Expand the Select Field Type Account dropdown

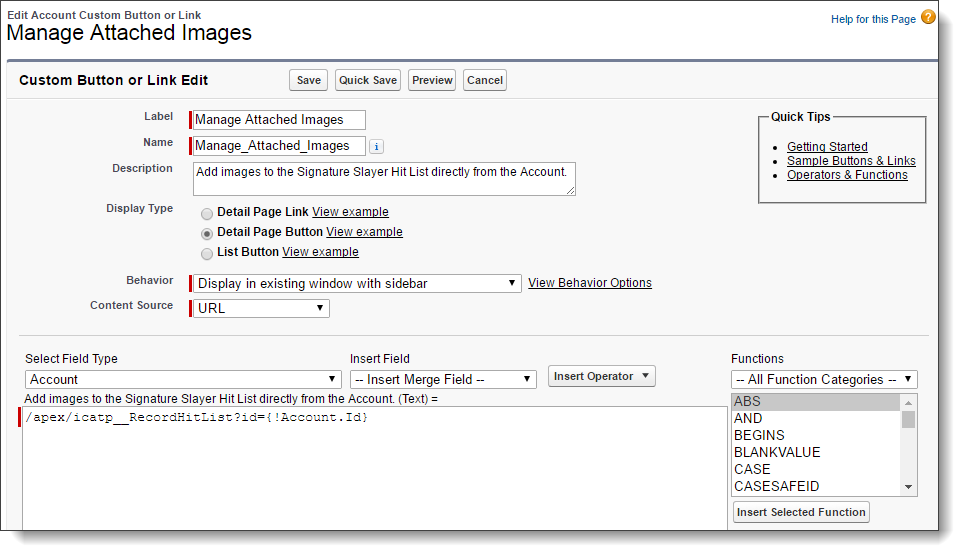click(183, 379)
